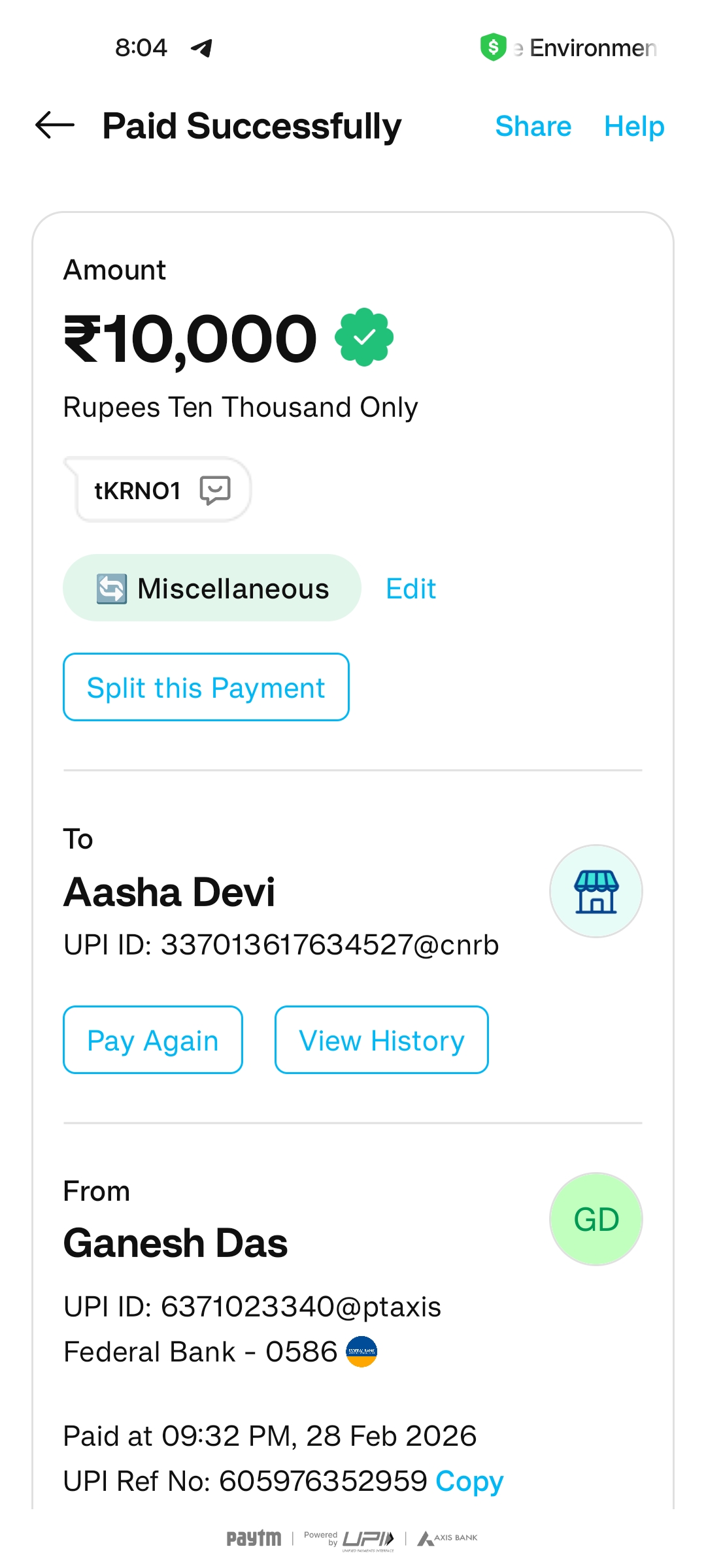Tap the message icon beside tKRNO1
706x1568 pixels.
click(215, 490)
